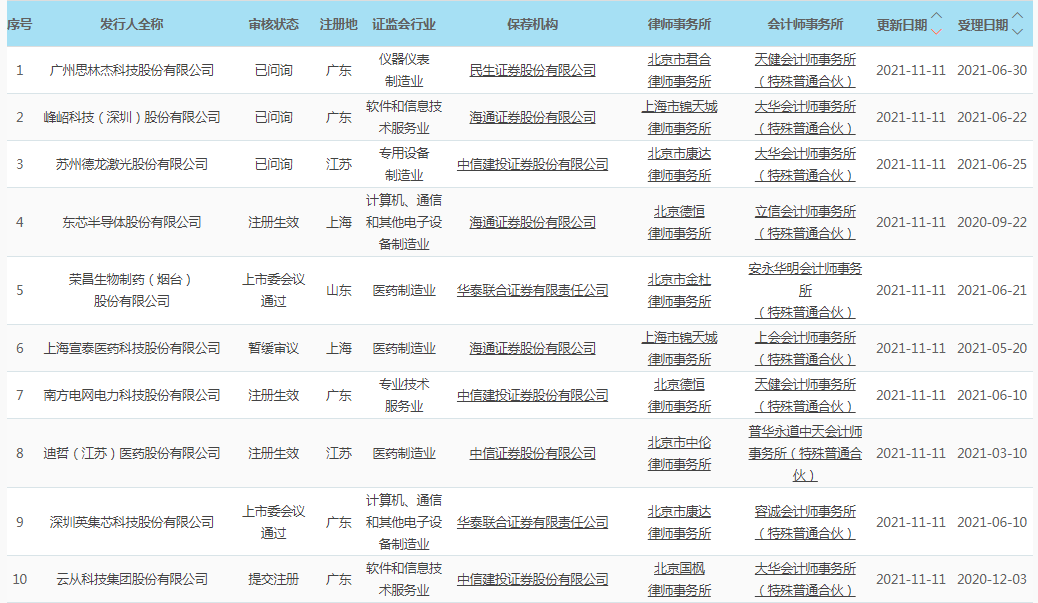Image resolution: width=1038 pixels, height=603 pixels.
Task: Open 安永华明会计师事务所 link
Action: coord(805,290)
